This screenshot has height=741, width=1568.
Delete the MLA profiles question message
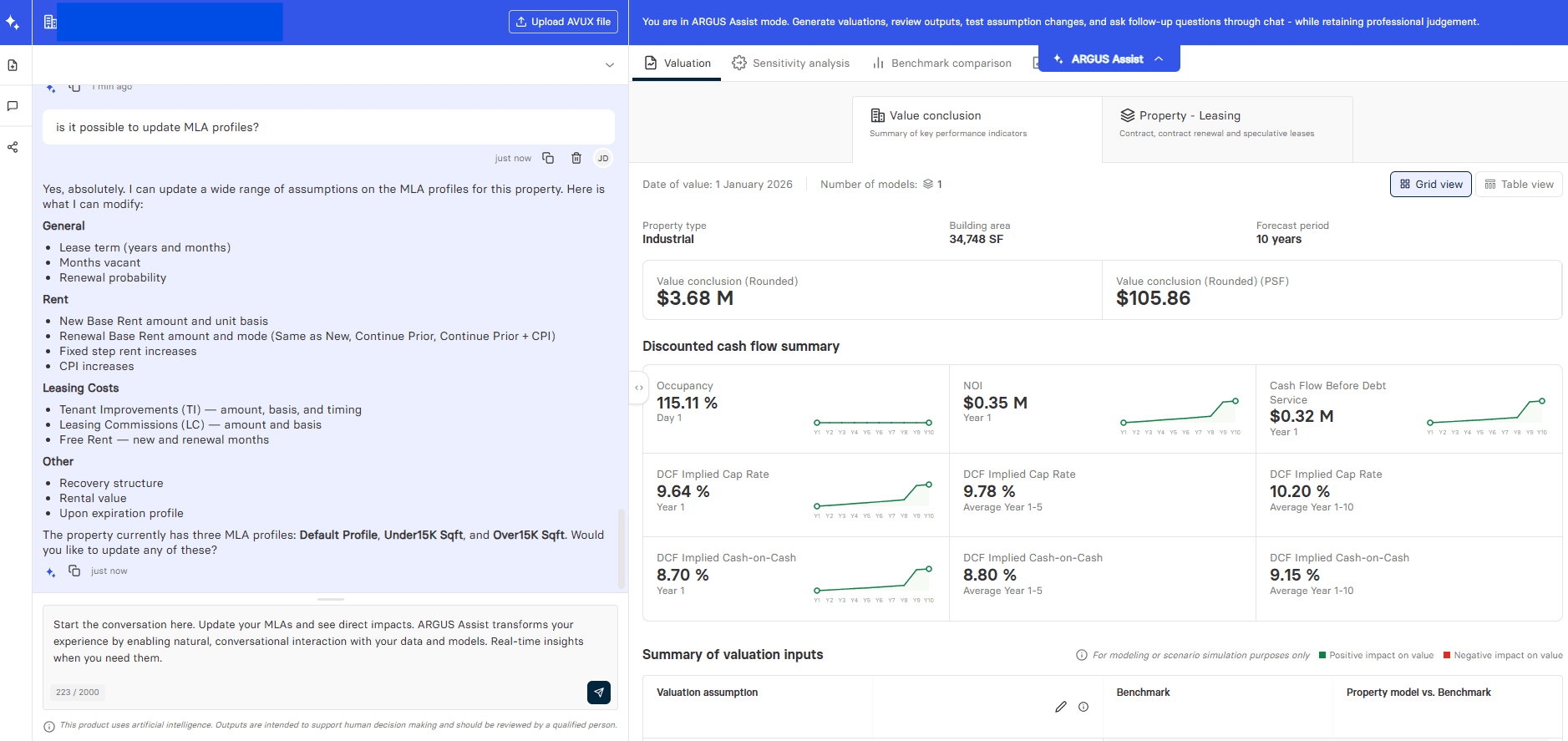click(576, 158)
